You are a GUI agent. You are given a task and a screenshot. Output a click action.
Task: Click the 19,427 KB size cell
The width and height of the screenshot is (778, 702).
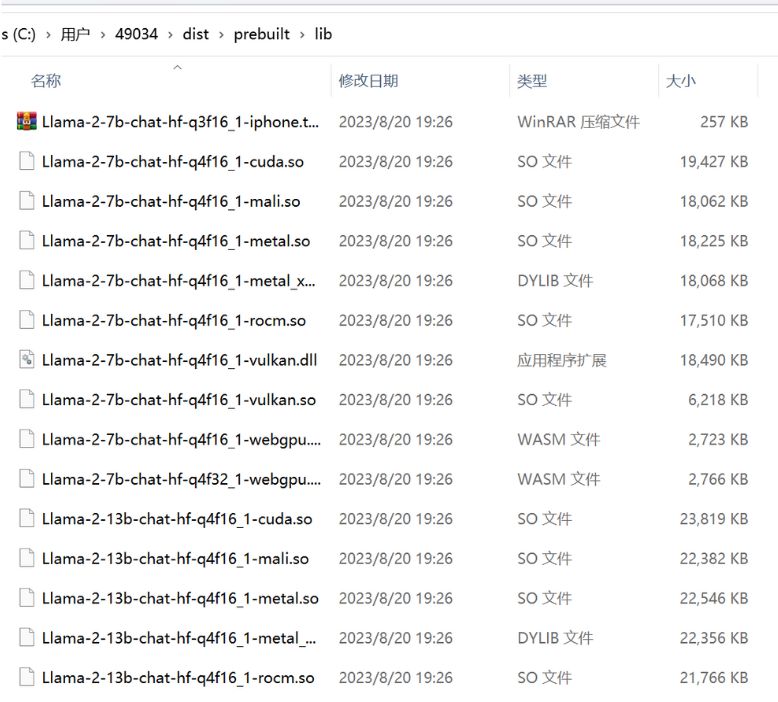714,162
